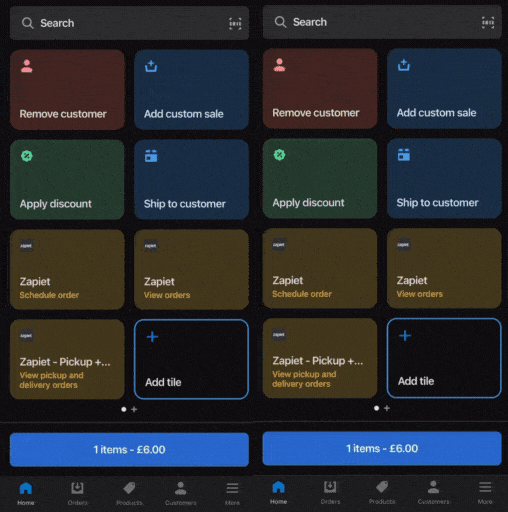Tap Add custom sale tile on right screen
Viewport: 508px width, 512px height.
point(444,89)
